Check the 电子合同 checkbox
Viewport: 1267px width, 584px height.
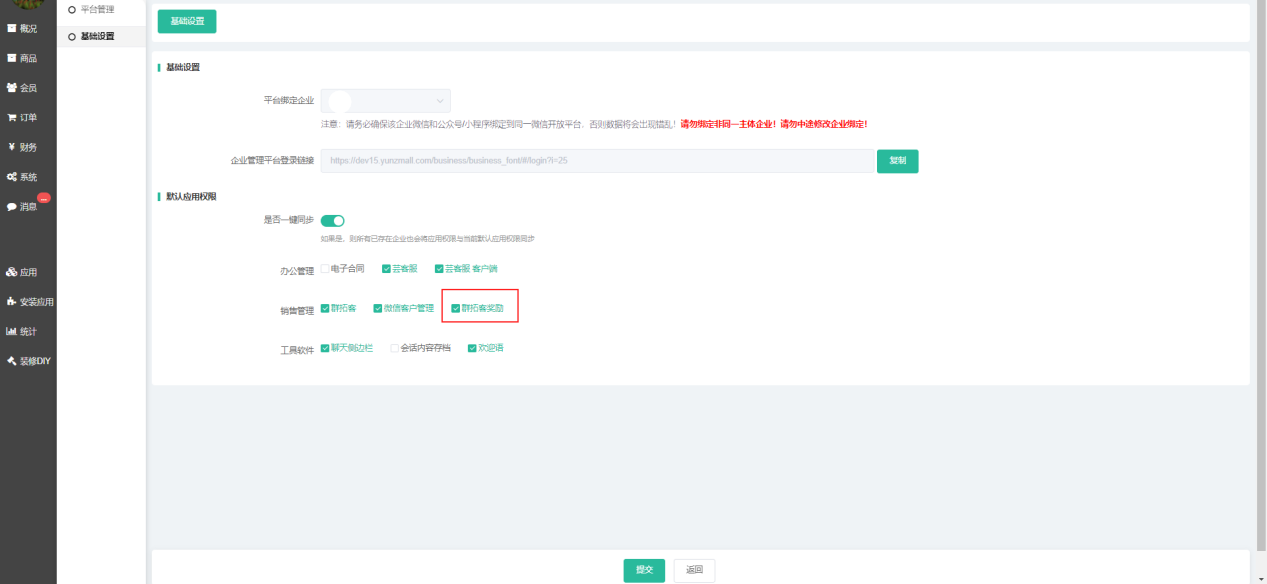point(324,269)
